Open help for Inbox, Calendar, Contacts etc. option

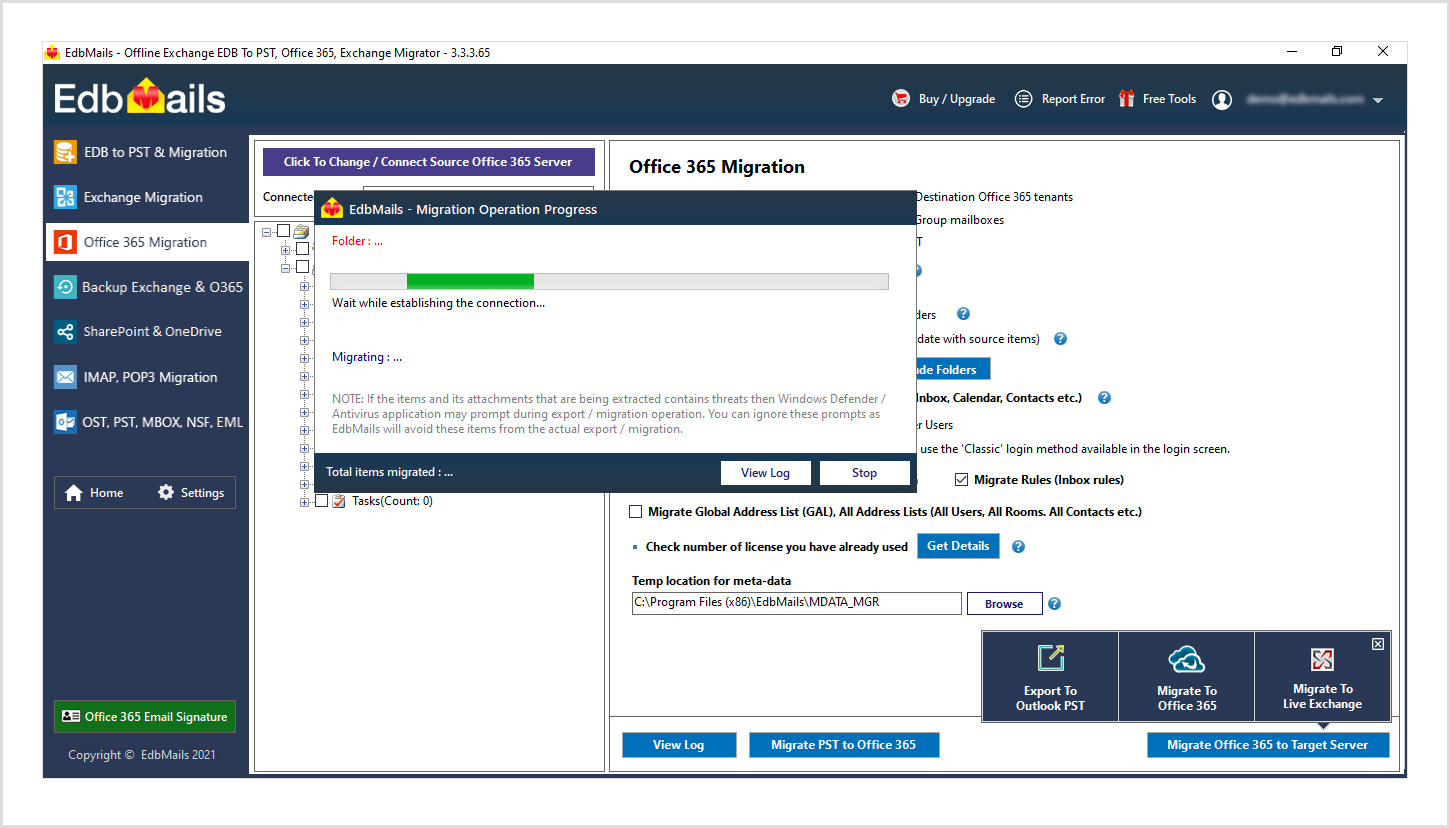pyautogui.click(x=1104, y=398)
